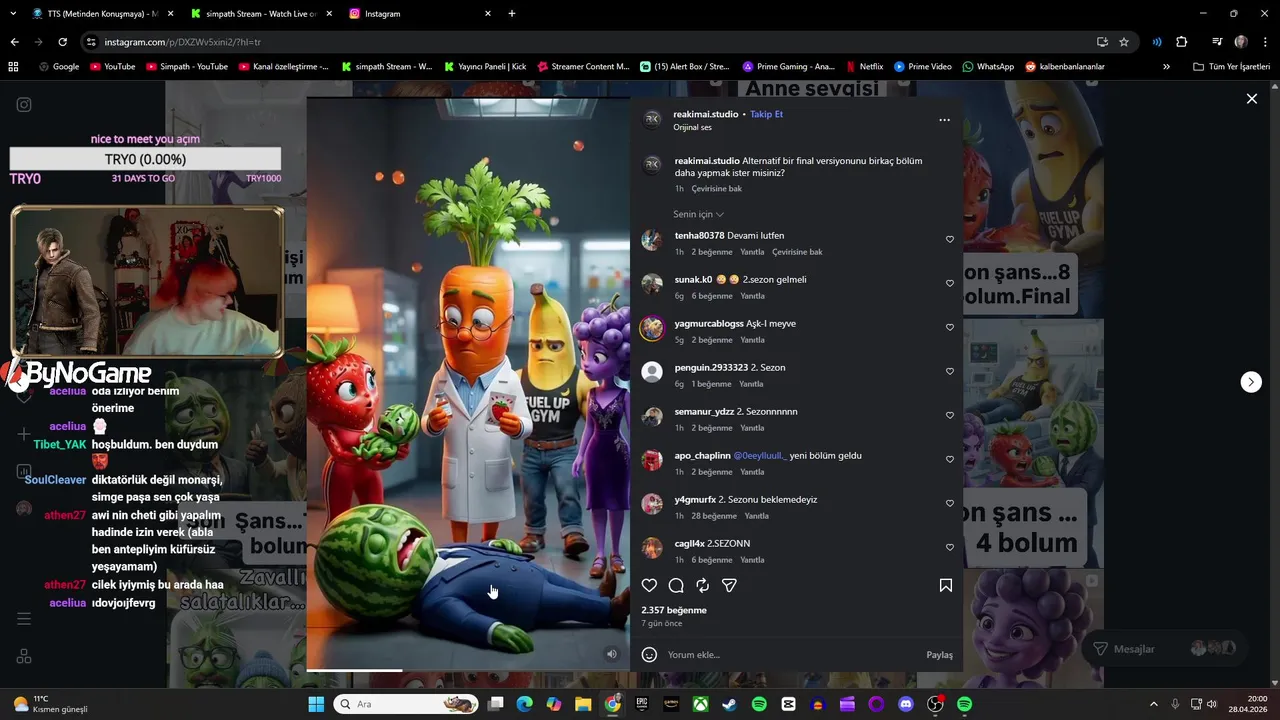Close the Instagram post overlay with X
Viewport: 1280px width, 720px height.
click(x=1251, y=99)
